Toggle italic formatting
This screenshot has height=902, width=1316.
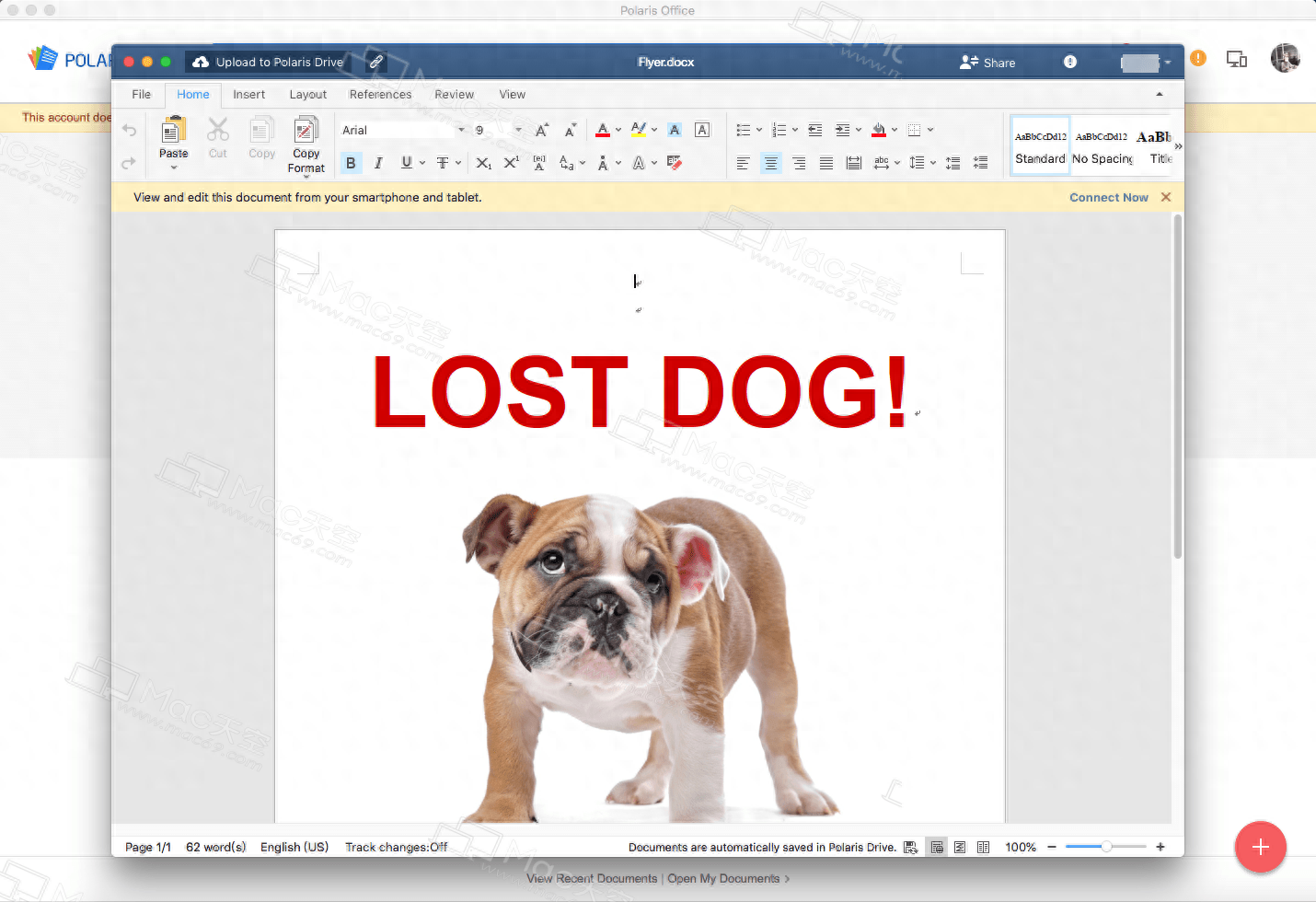(x=378, y=163)
